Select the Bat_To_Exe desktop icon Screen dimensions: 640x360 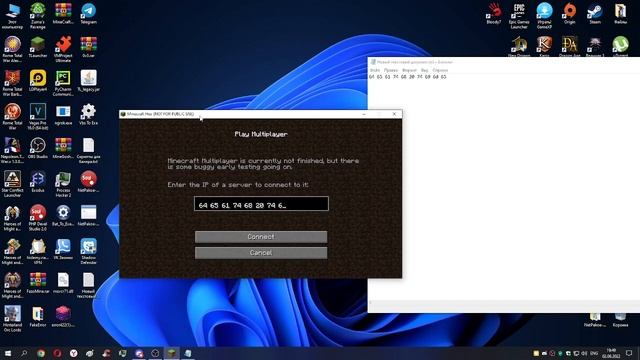[63, 216]
